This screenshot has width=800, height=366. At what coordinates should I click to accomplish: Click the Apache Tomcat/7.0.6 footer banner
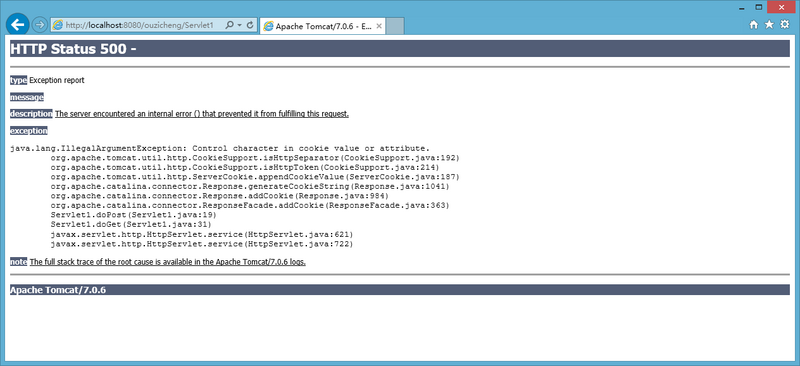tap(399, 290)
